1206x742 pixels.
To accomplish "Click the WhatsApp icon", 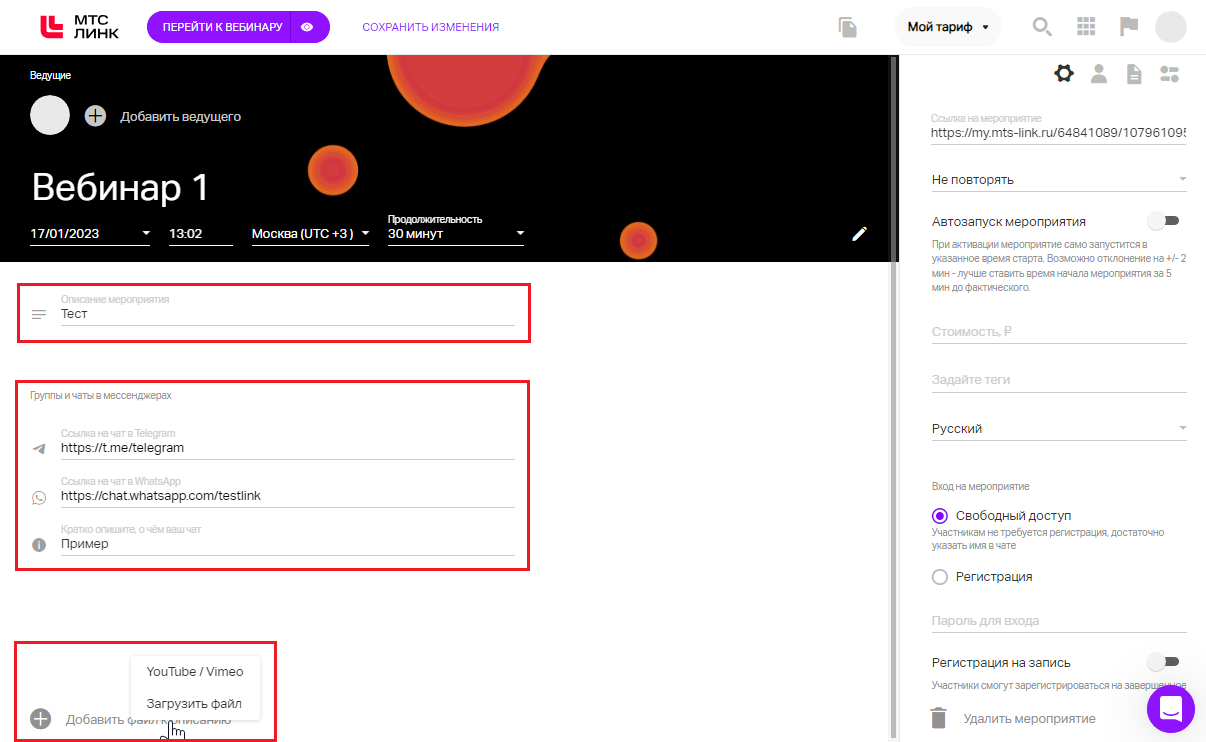I will click(39, 497).
